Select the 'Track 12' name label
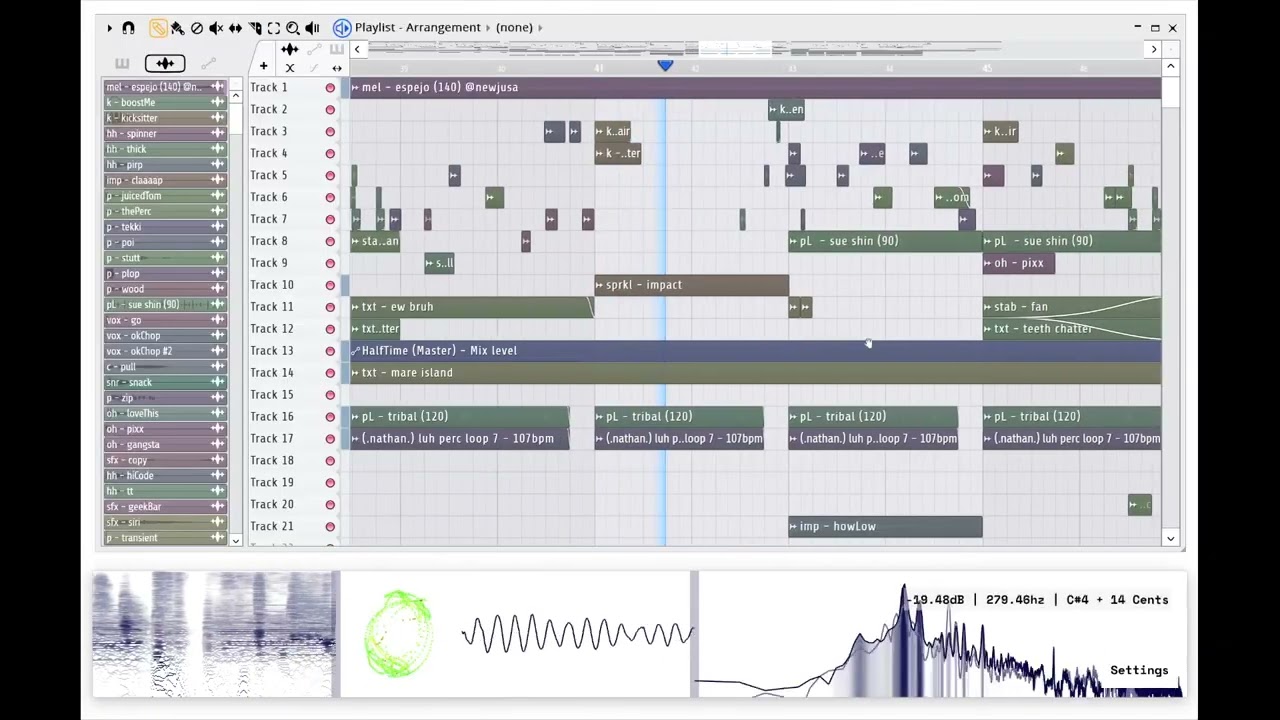The image size is (1280, 720). pos(271,329)
